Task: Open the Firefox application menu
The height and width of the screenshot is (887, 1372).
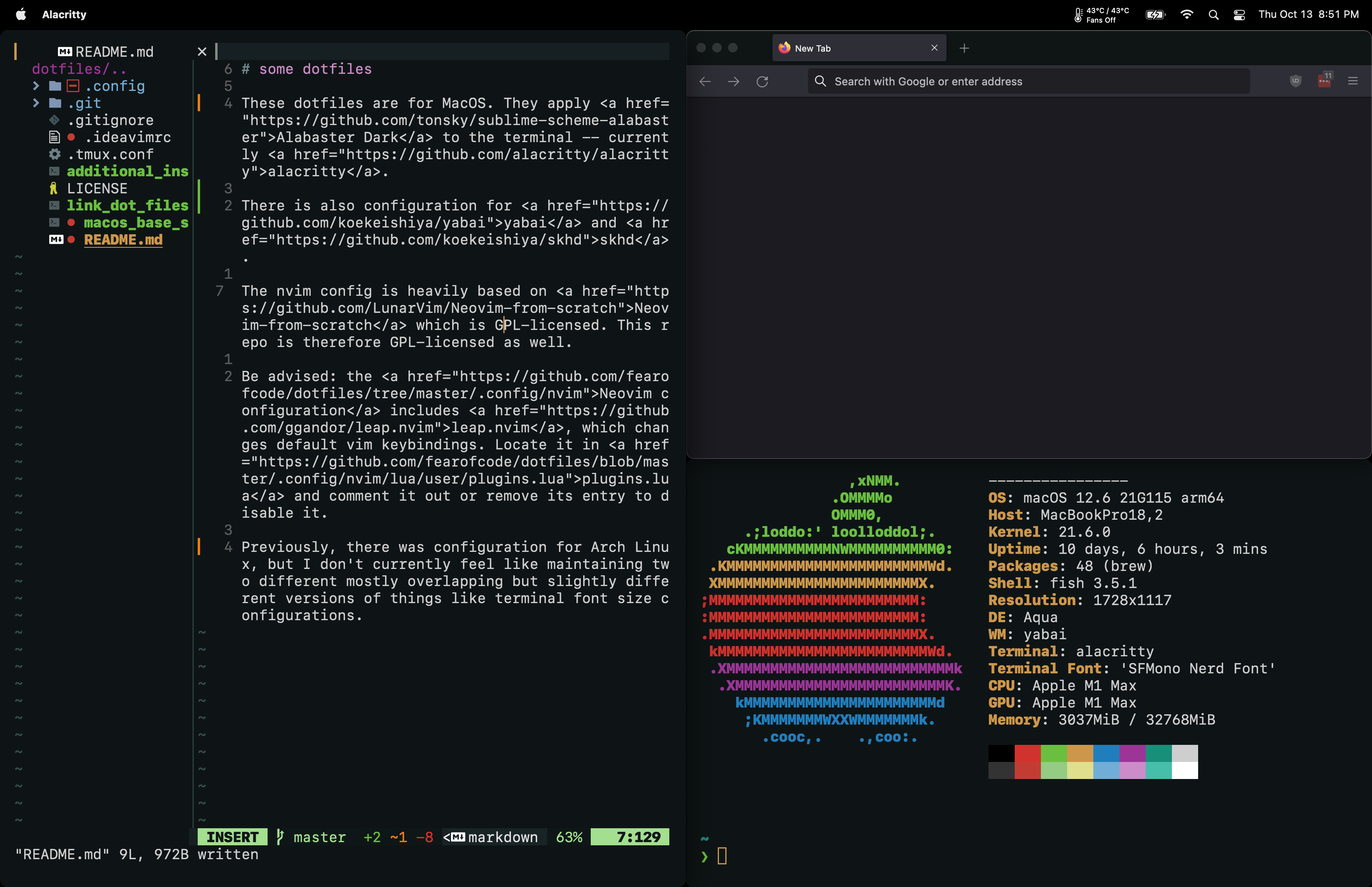Action: pyautogui.click(x=1353, y=81)
